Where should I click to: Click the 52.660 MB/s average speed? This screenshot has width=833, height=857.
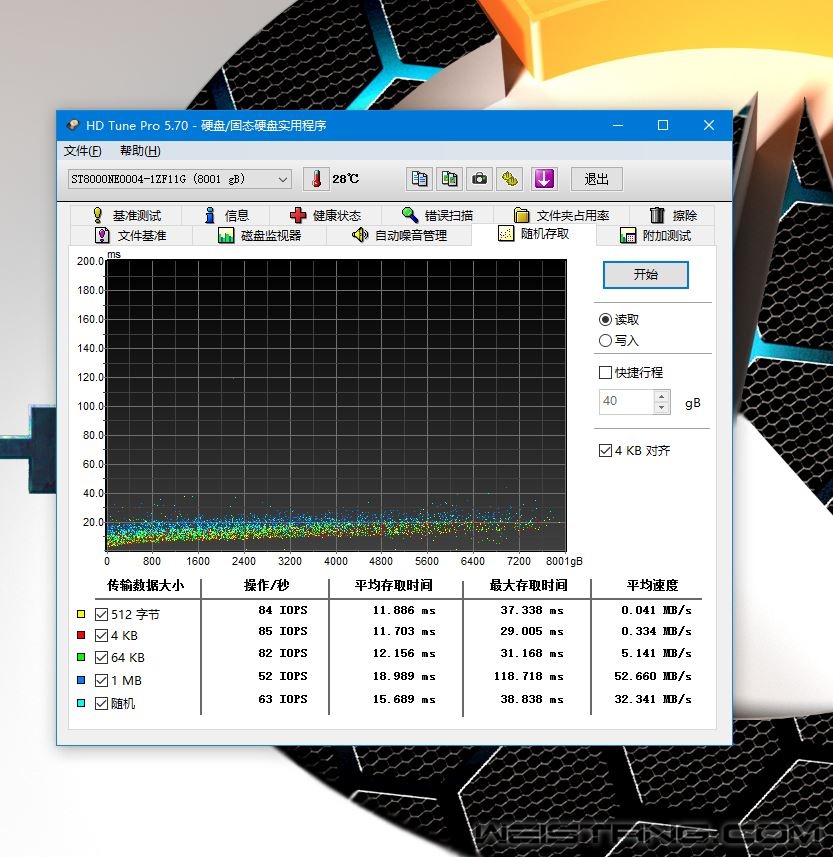[x=653, y=676]
